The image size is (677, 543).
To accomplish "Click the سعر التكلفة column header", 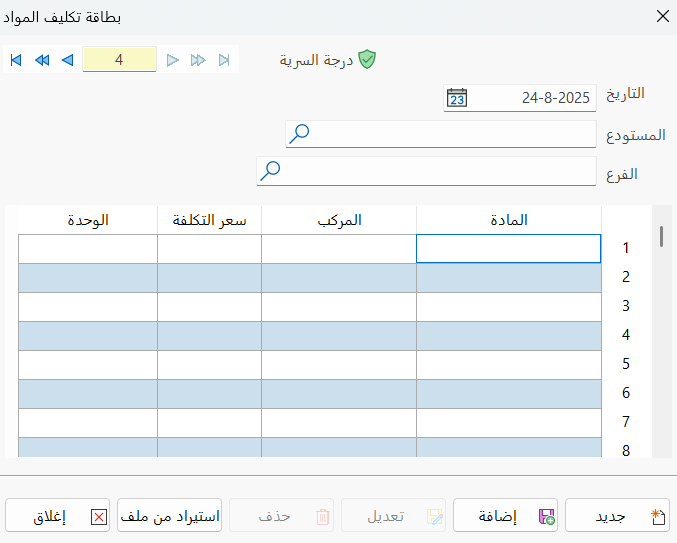I will (x=209, y=220).
